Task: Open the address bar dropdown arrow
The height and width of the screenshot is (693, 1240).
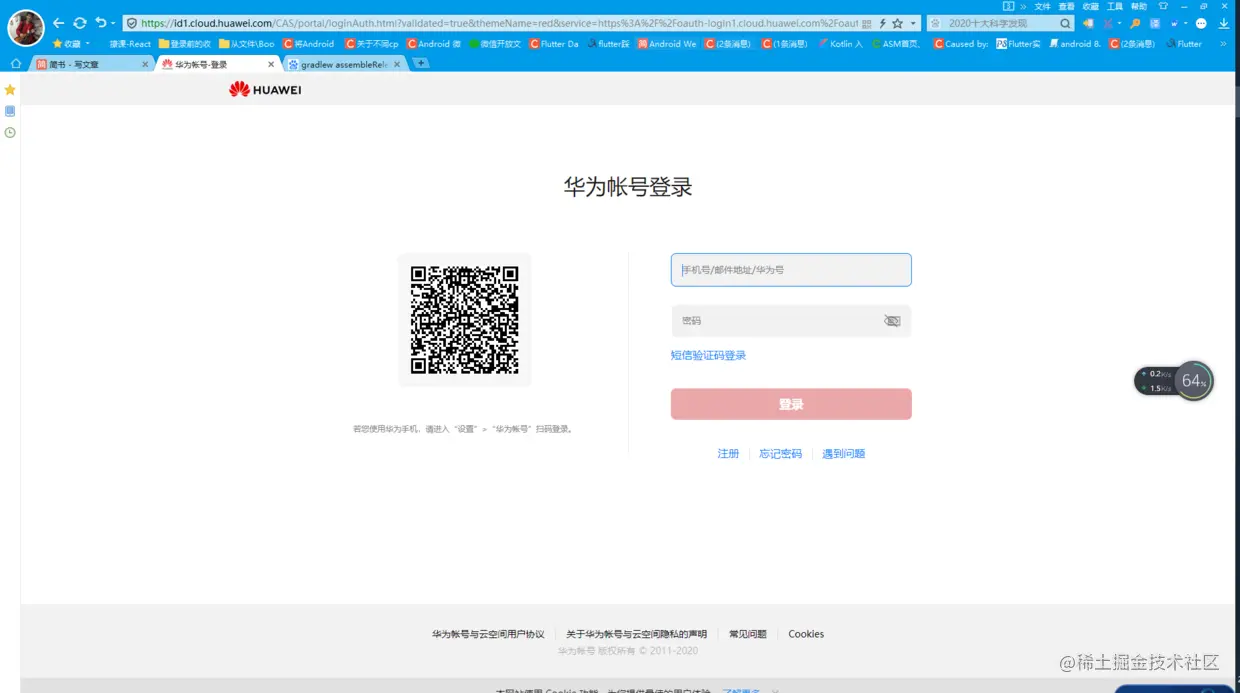Action: tap(913, 23)
